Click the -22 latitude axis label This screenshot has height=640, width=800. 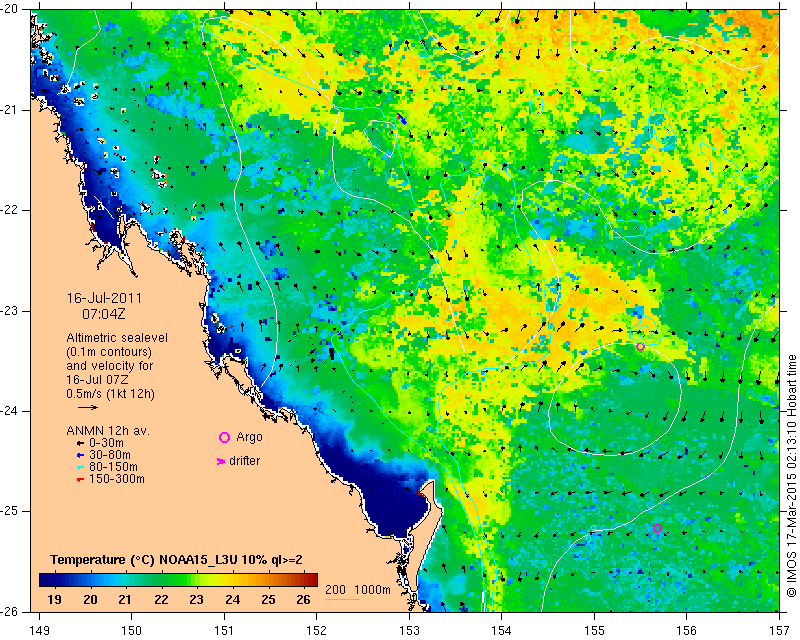(9, 210)
